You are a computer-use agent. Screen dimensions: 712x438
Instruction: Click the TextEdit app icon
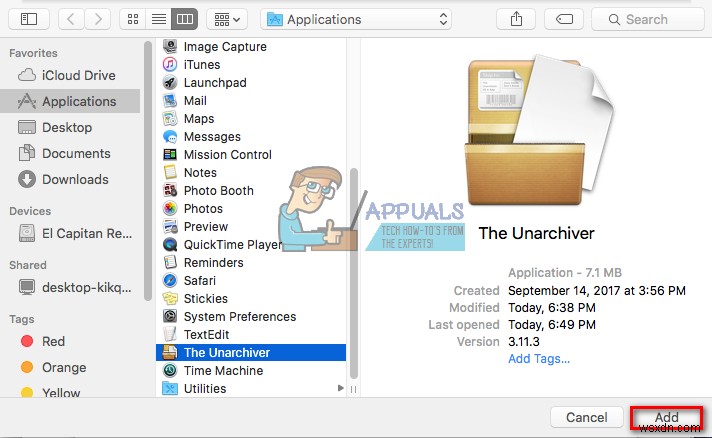(x=170, y=335)
